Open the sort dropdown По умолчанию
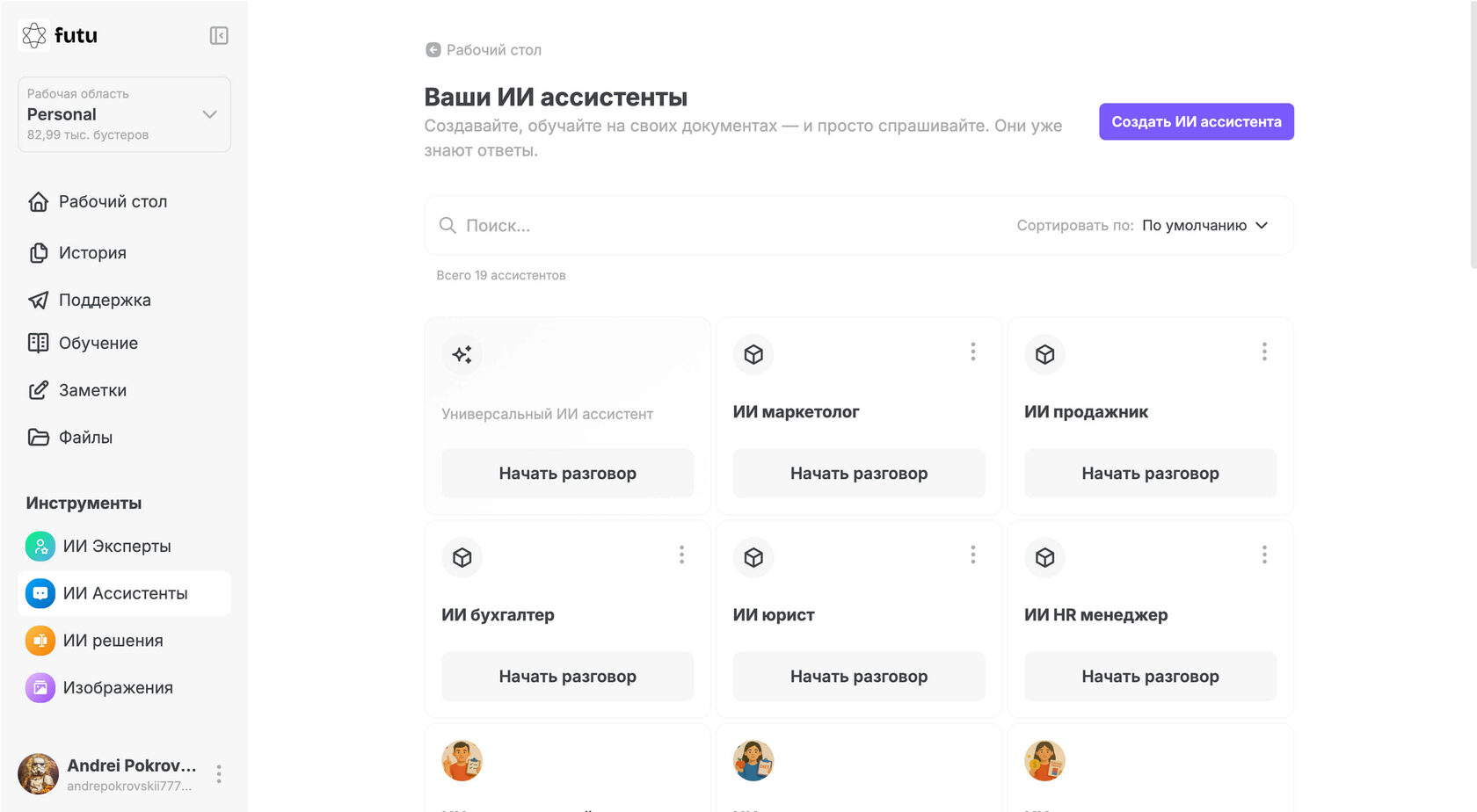The image size is (1477, 812). click(x=1204, y=226)
